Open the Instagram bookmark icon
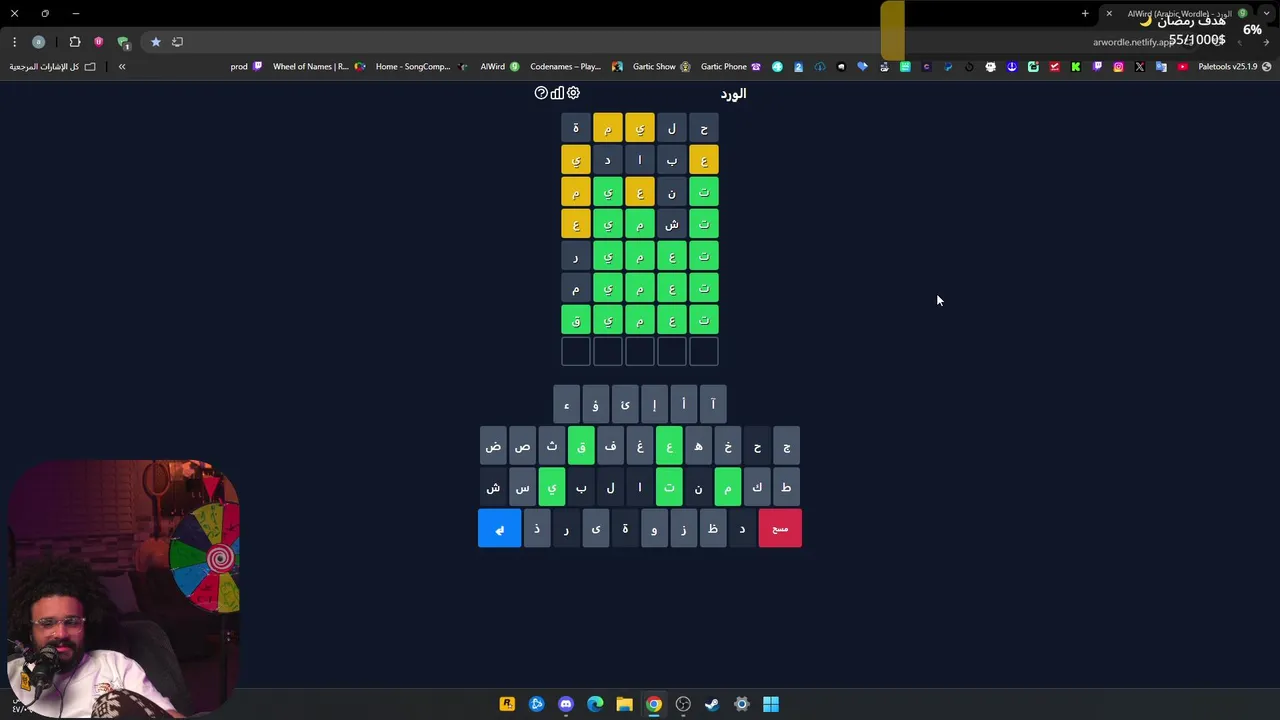1280x720 pixels. tap(1118, 67)
